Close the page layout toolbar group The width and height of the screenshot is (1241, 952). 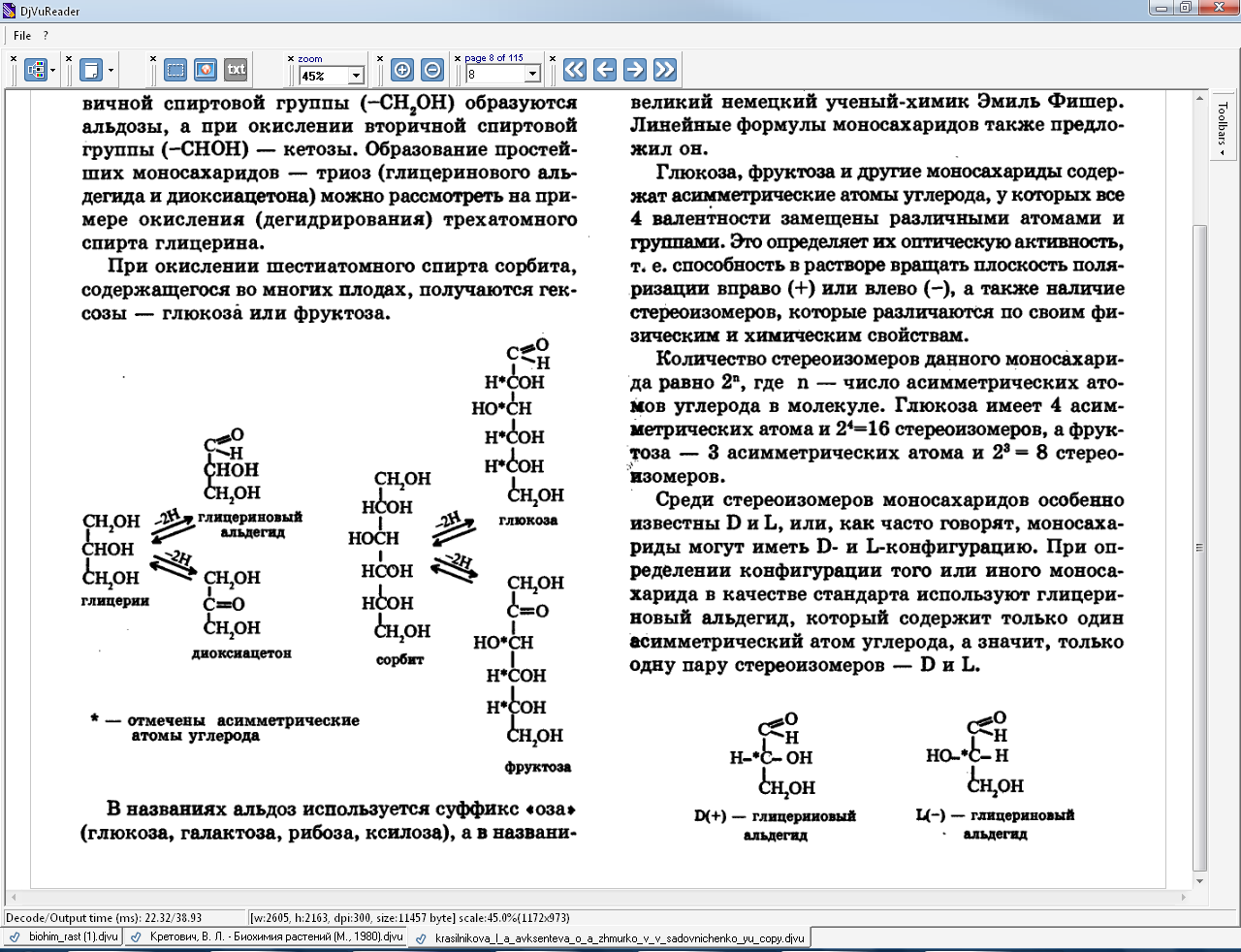pos(70,58)
